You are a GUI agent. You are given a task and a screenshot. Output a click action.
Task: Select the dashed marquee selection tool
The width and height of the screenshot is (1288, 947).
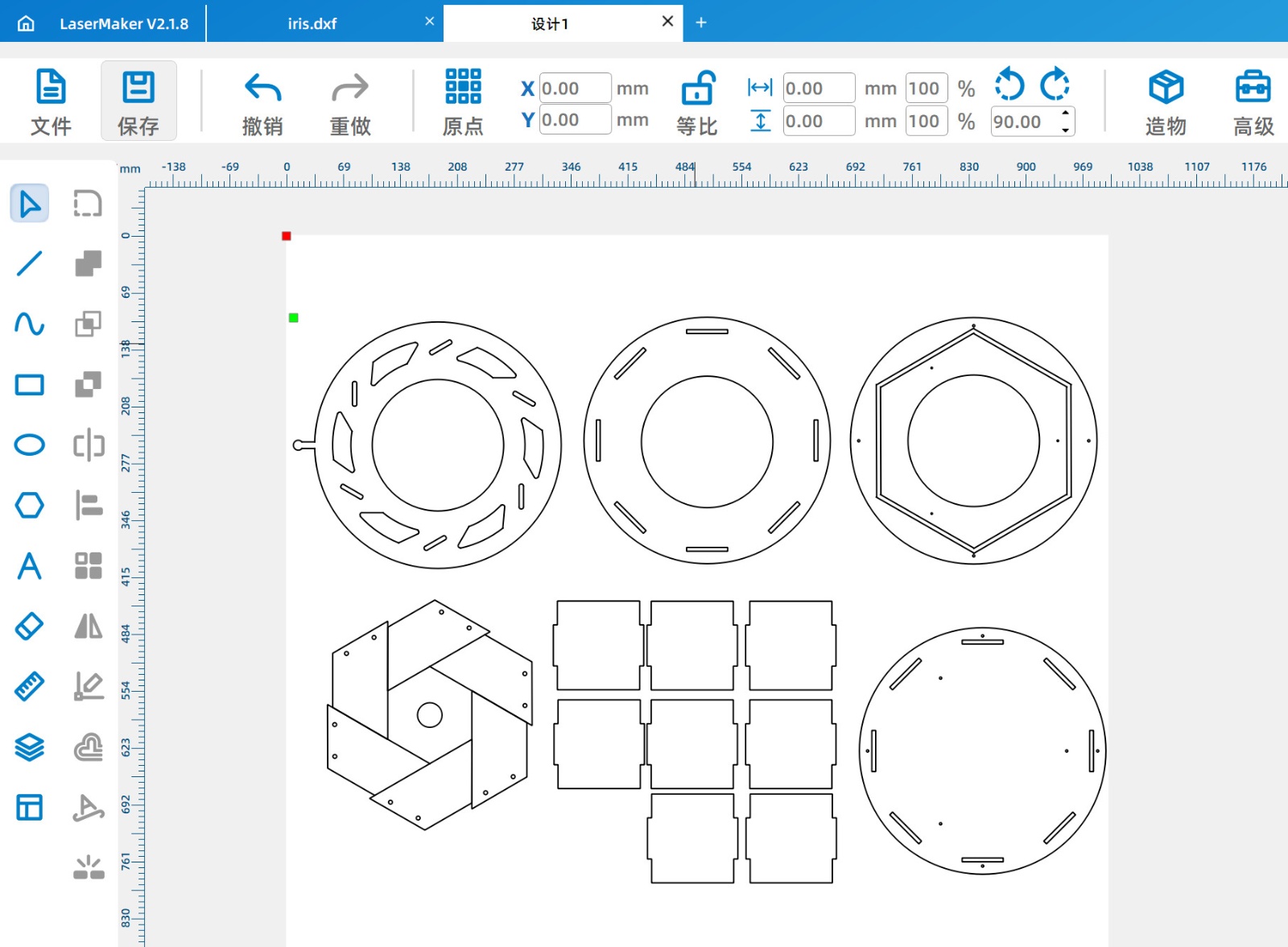coord(89,204)
